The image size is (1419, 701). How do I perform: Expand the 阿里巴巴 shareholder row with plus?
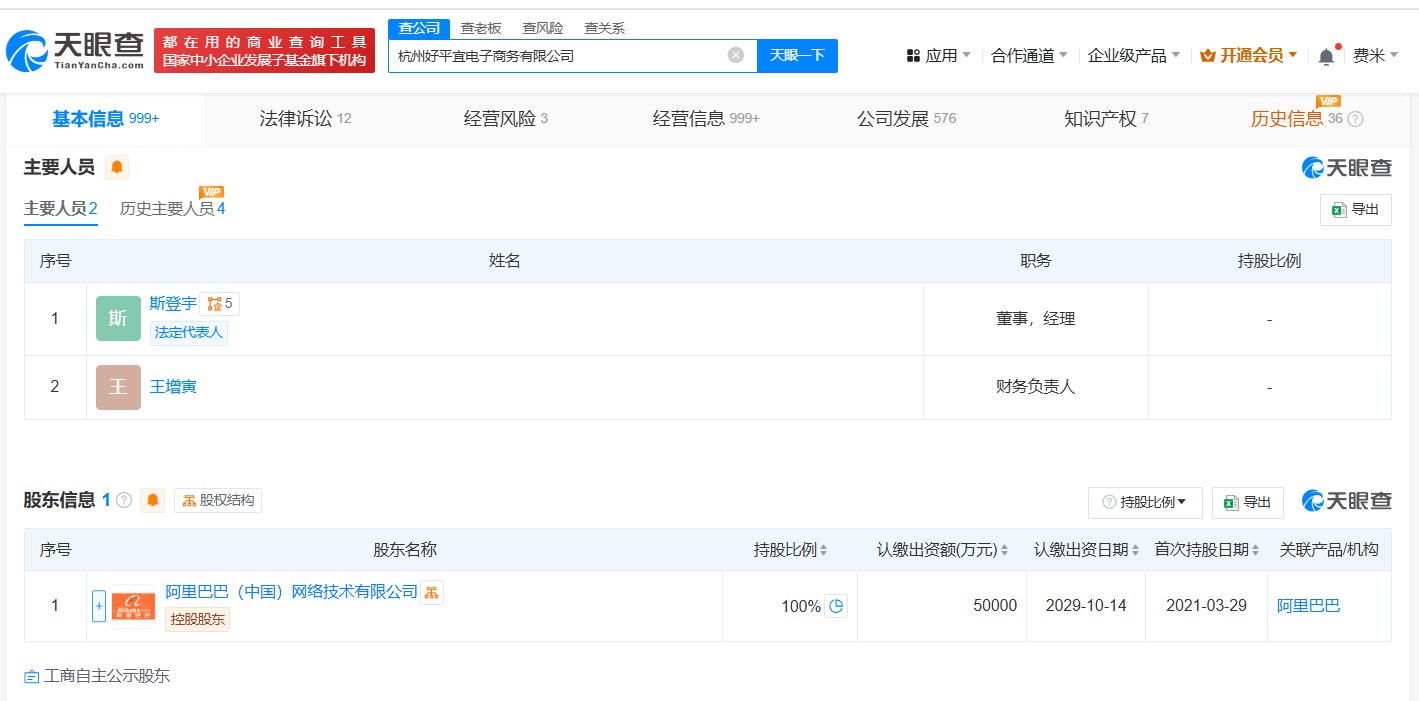pyautogui.click(x=99, y=606)
